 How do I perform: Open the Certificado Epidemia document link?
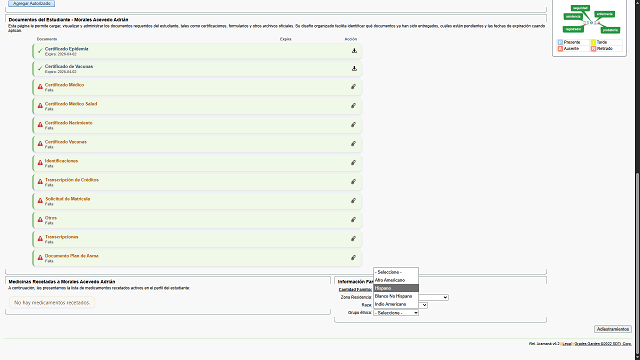coord(67,49)
